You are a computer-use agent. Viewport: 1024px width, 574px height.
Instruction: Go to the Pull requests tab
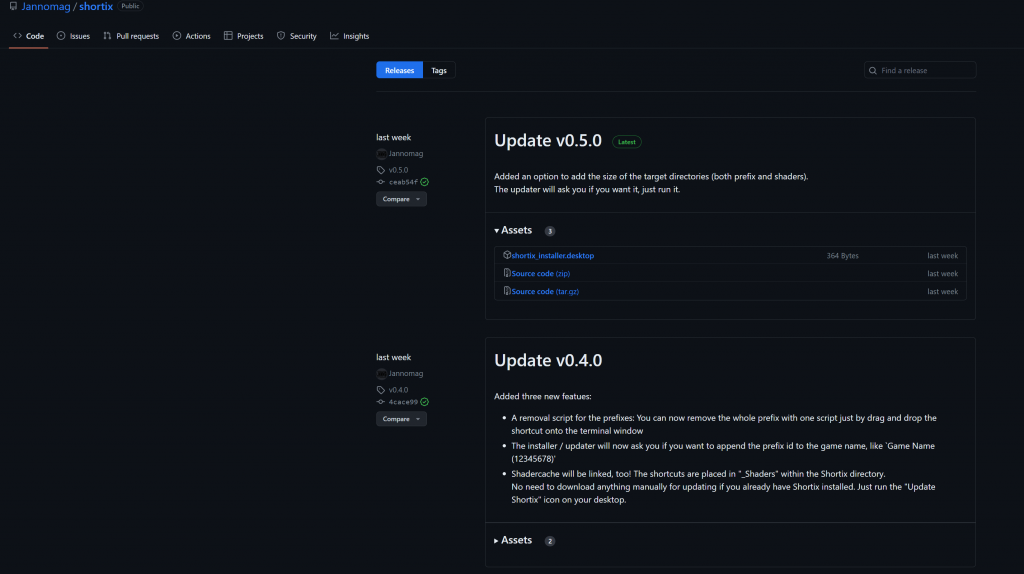[131, 36]
